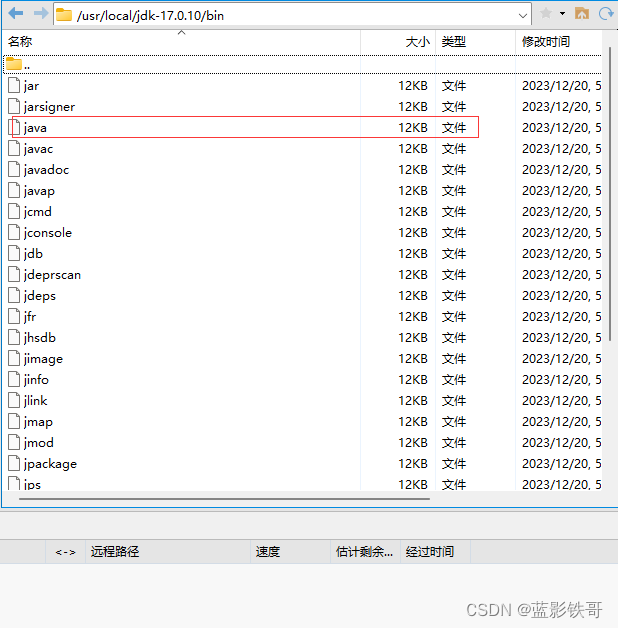Select the jmod file icon
The width and height of the screenshot is (618, 628).
pyautogui.click(x=14, y=442)
